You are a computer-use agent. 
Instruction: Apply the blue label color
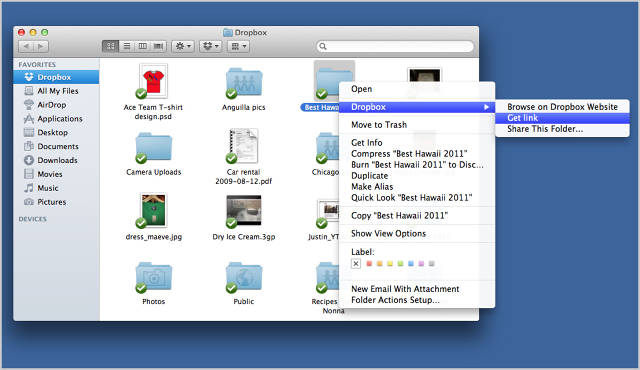[x=411, y=264]
